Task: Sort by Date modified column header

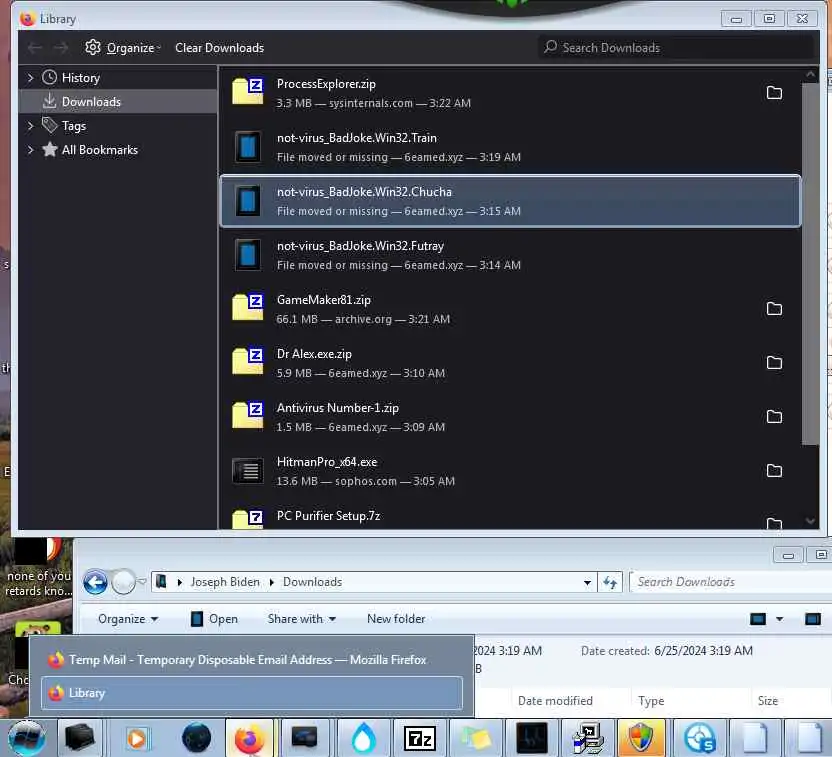Action: pyautogui.click(x=555, y=701)
